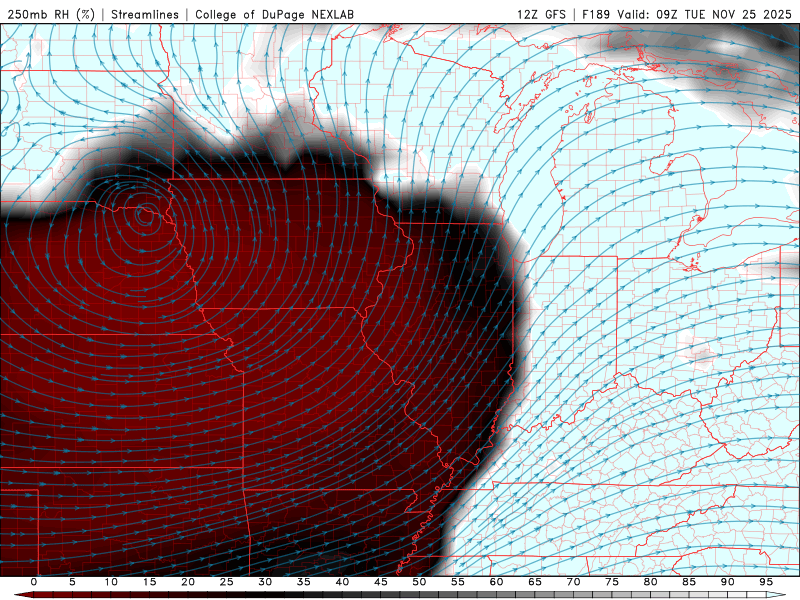Click the colorbar label "10"
The image size is (800, 600).
[111, 582]
